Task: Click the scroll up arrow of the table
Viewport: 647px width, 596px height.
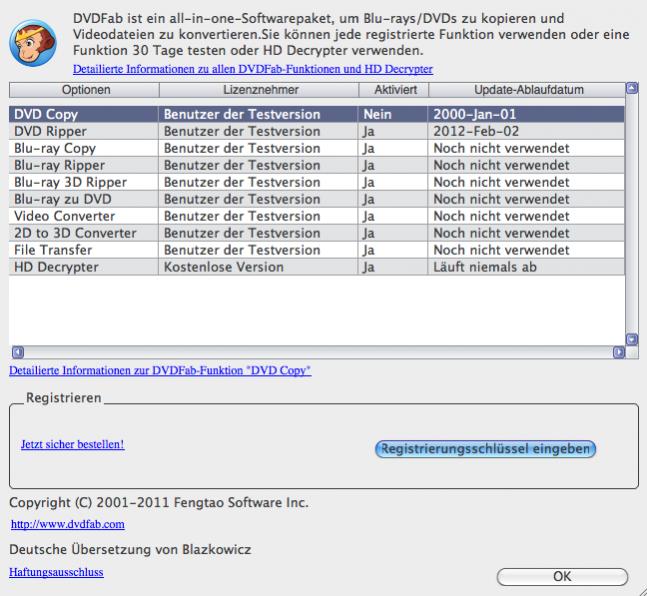Action: (632, 88)
